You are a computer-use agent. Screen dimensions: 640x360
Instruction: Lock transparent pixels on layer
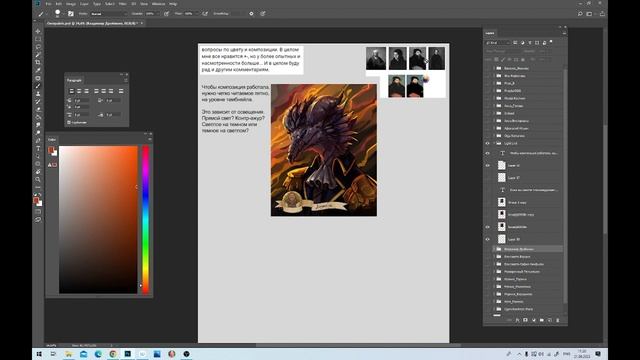point(496,60)
